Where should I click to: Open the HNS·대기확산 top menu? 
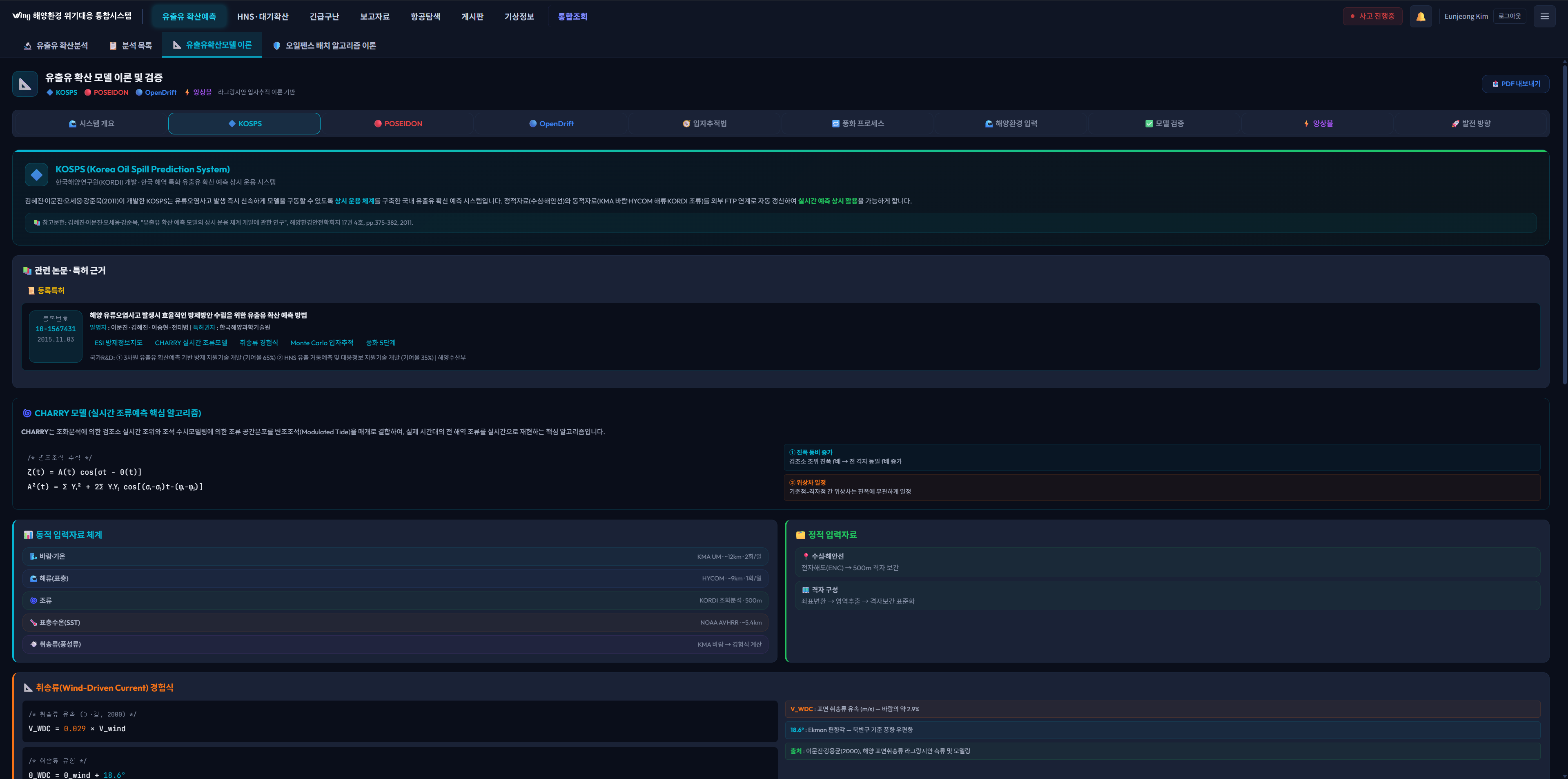tap(262, 16)
